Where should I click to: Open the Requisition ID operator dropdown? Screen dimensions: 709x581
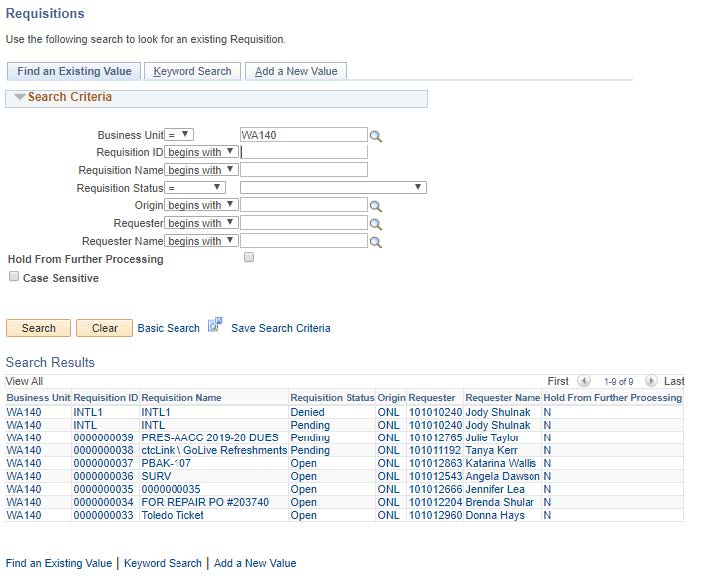[201, 152]
